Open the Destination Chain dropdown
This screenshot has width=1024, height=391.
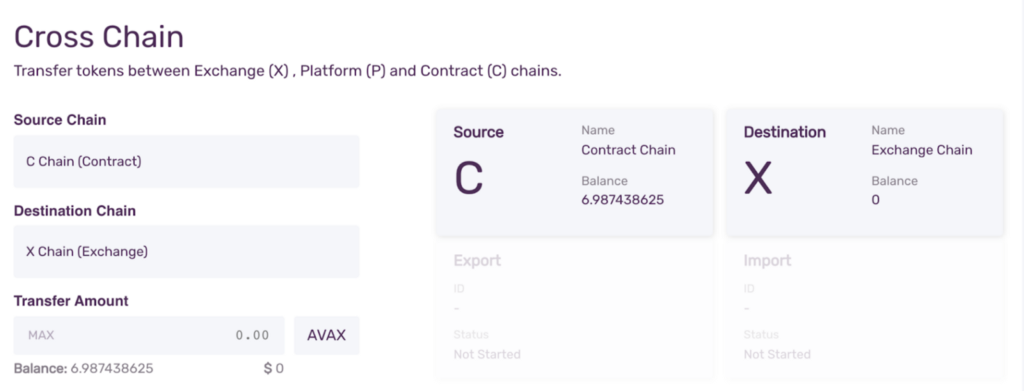186,251
